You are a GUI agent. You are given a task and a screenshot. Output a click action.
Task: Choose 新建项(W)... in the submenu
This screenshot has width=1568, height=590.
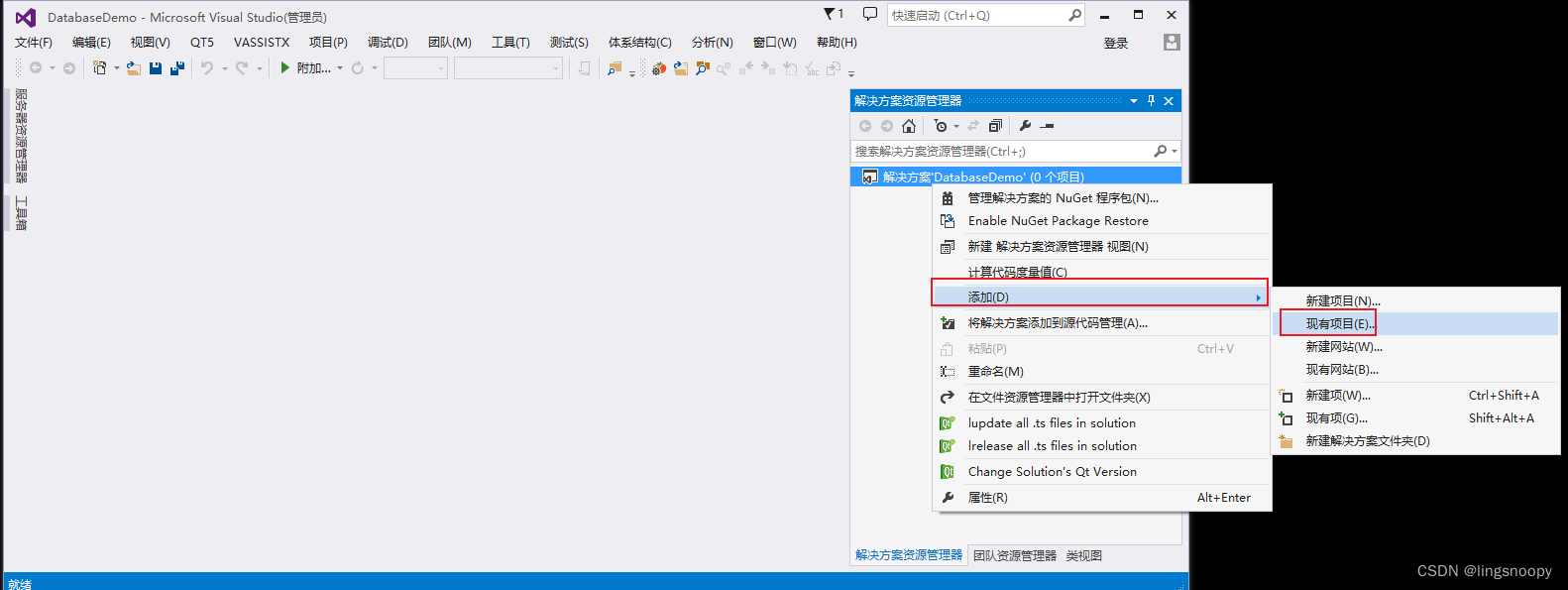point(1415,396)
